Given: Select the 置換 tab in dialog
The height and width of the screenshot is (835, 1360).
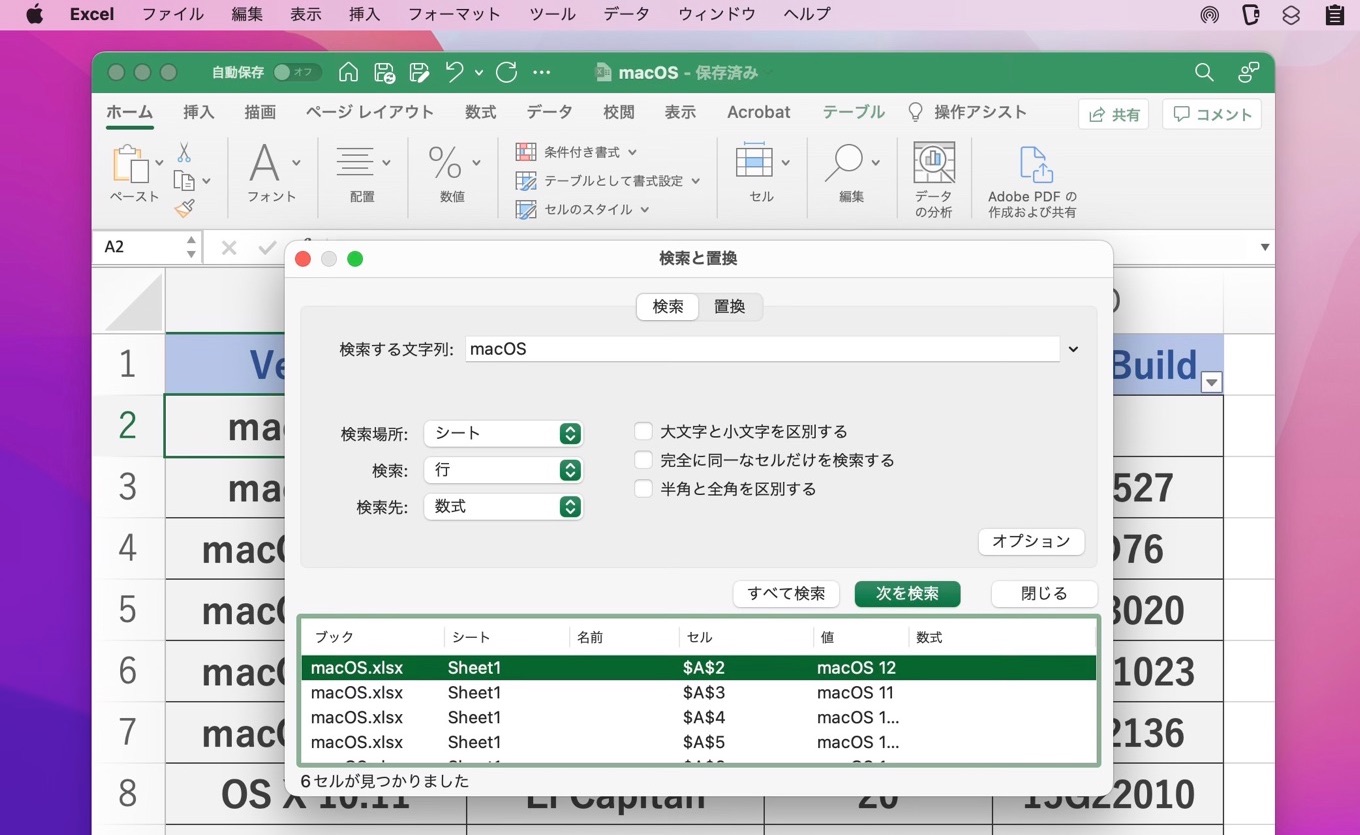Looking at the screenshot, I should tap(730, 307).
